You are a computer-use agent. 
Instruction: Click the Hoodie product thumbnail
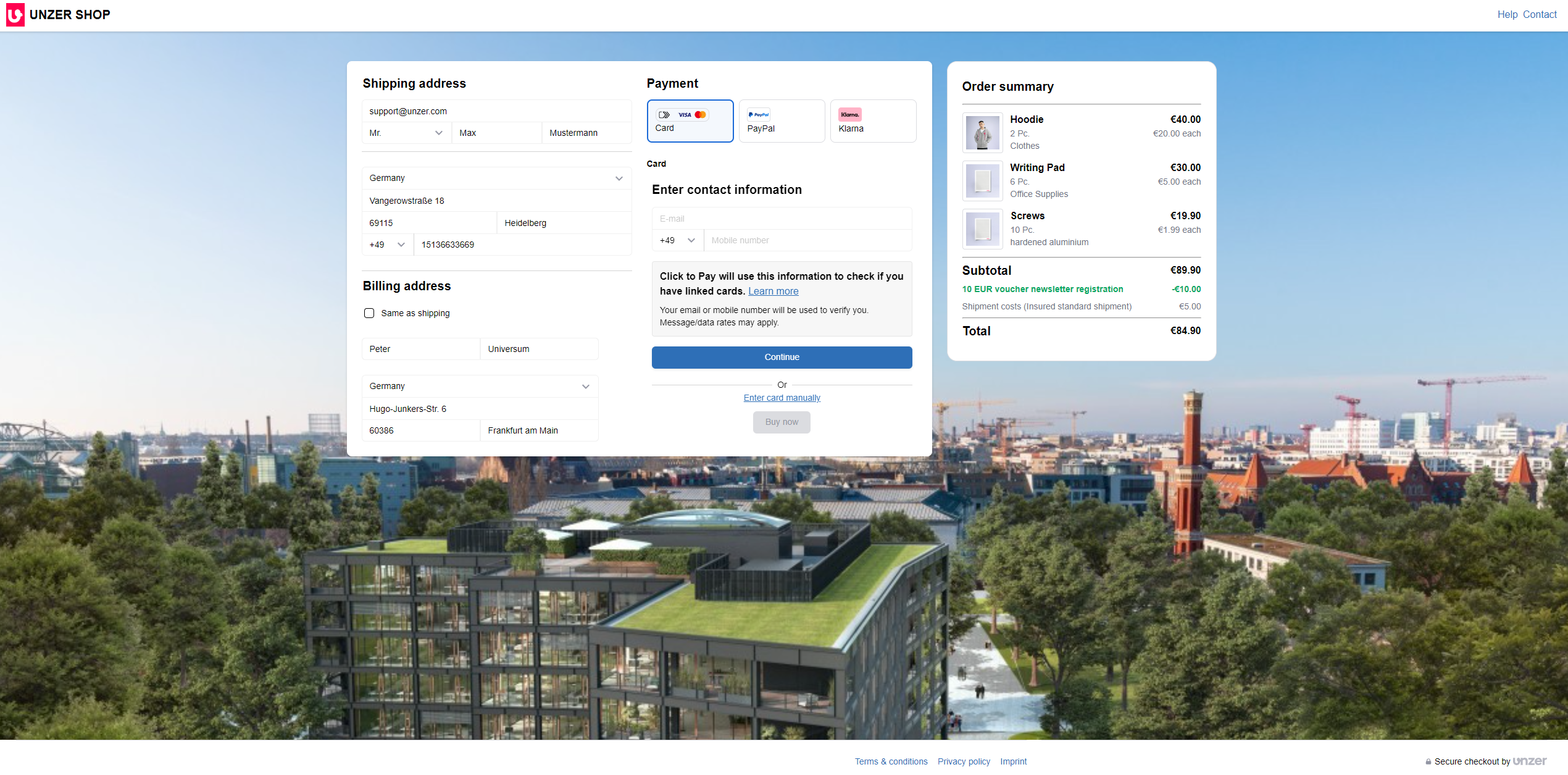(983, 132)
